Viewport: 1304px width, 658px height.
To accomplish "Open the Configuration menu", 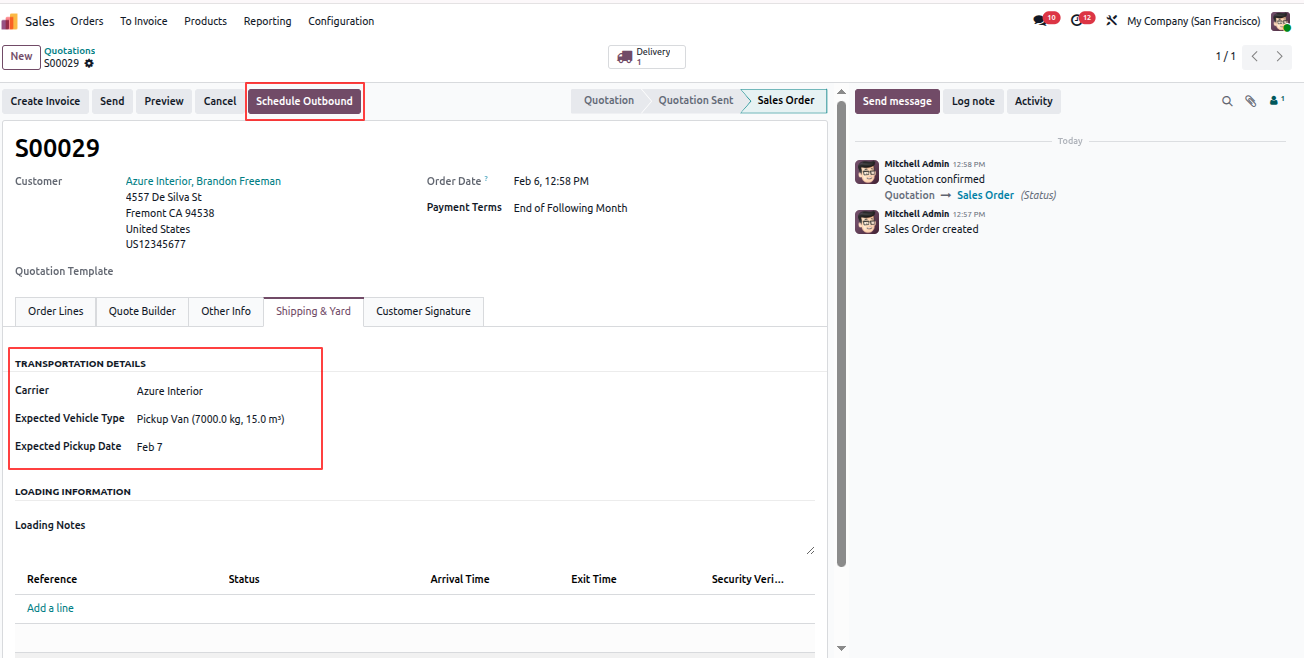I will tap(341, 21).
